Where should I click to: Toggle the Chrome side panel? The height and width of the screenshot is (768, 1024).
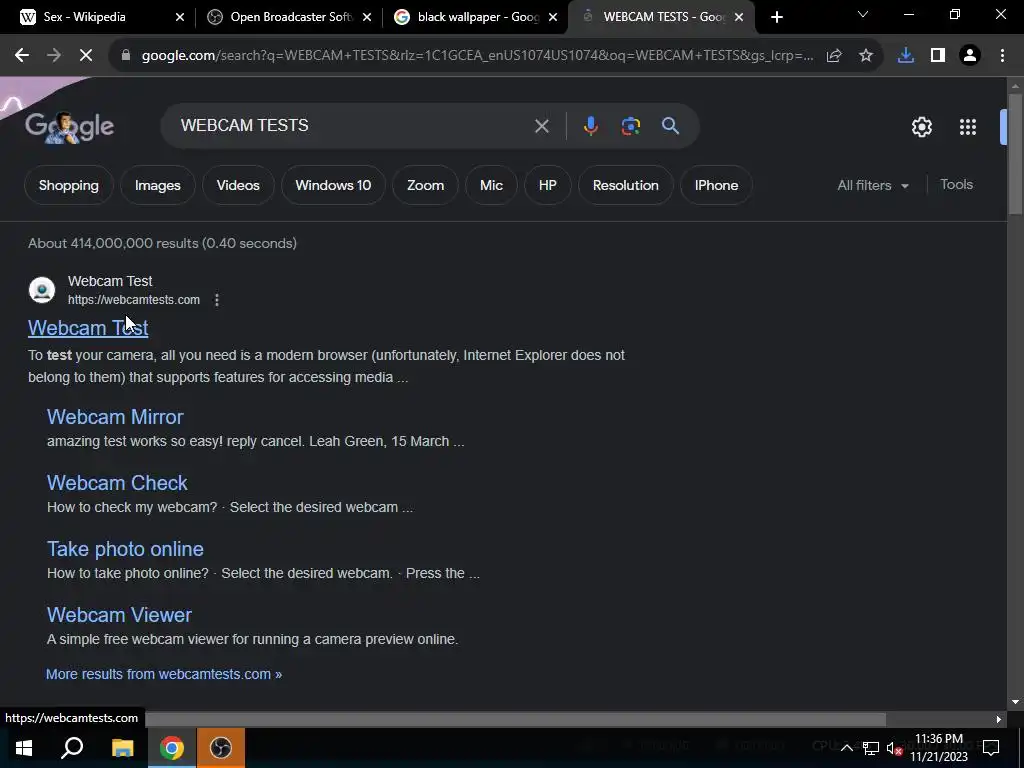pyautogui.click(x=938, y=56)
